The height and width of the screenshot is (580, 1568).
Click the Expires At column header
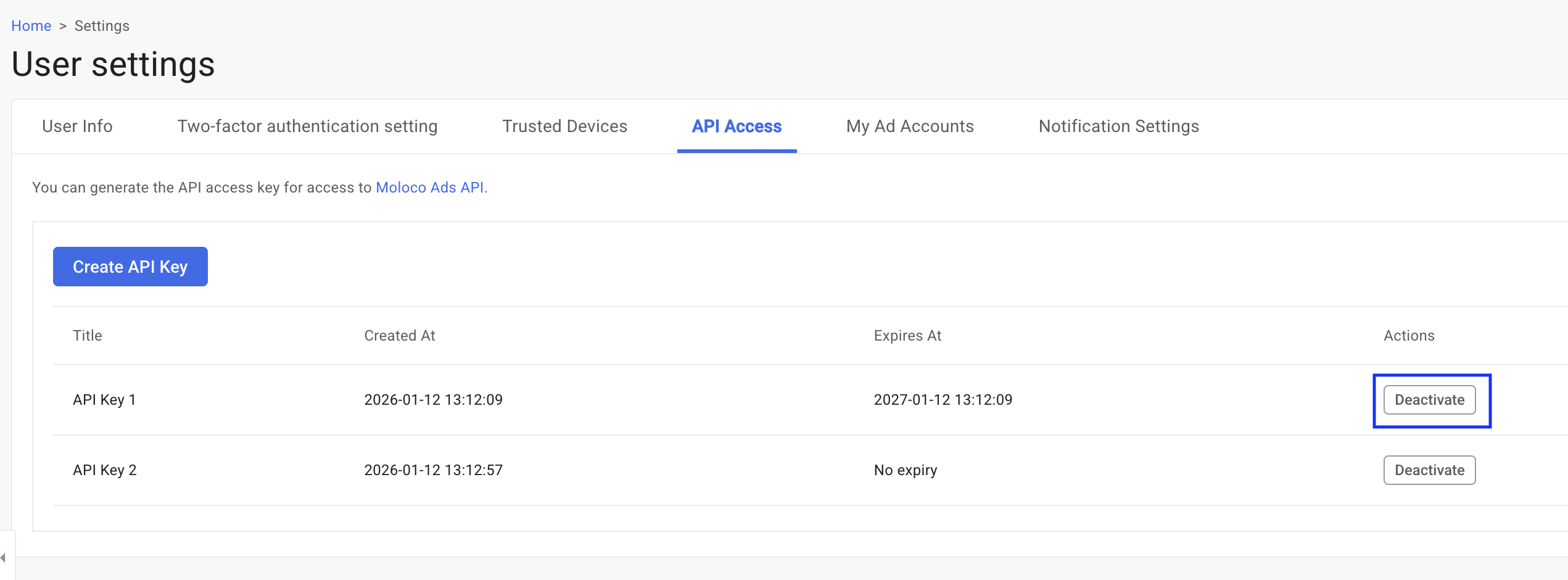pos(907,336)
